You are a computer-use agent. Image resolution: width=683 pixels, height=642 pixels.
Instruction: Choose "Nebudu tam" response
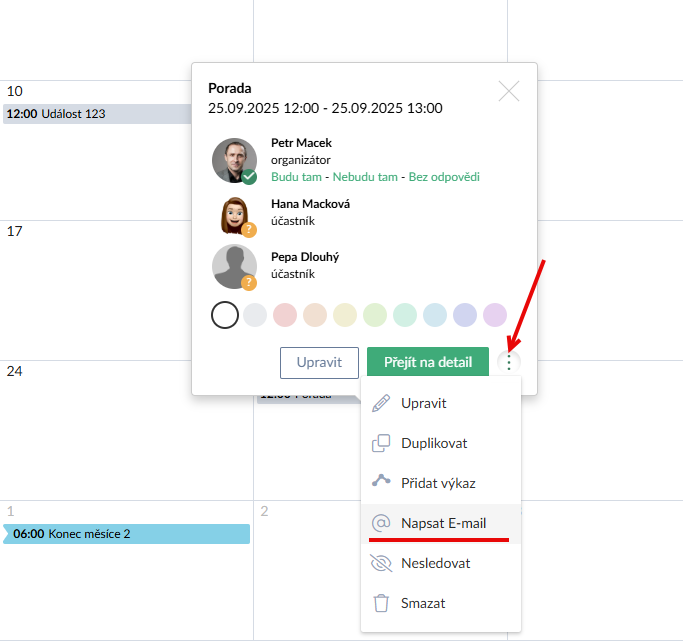tap(365, 177)
